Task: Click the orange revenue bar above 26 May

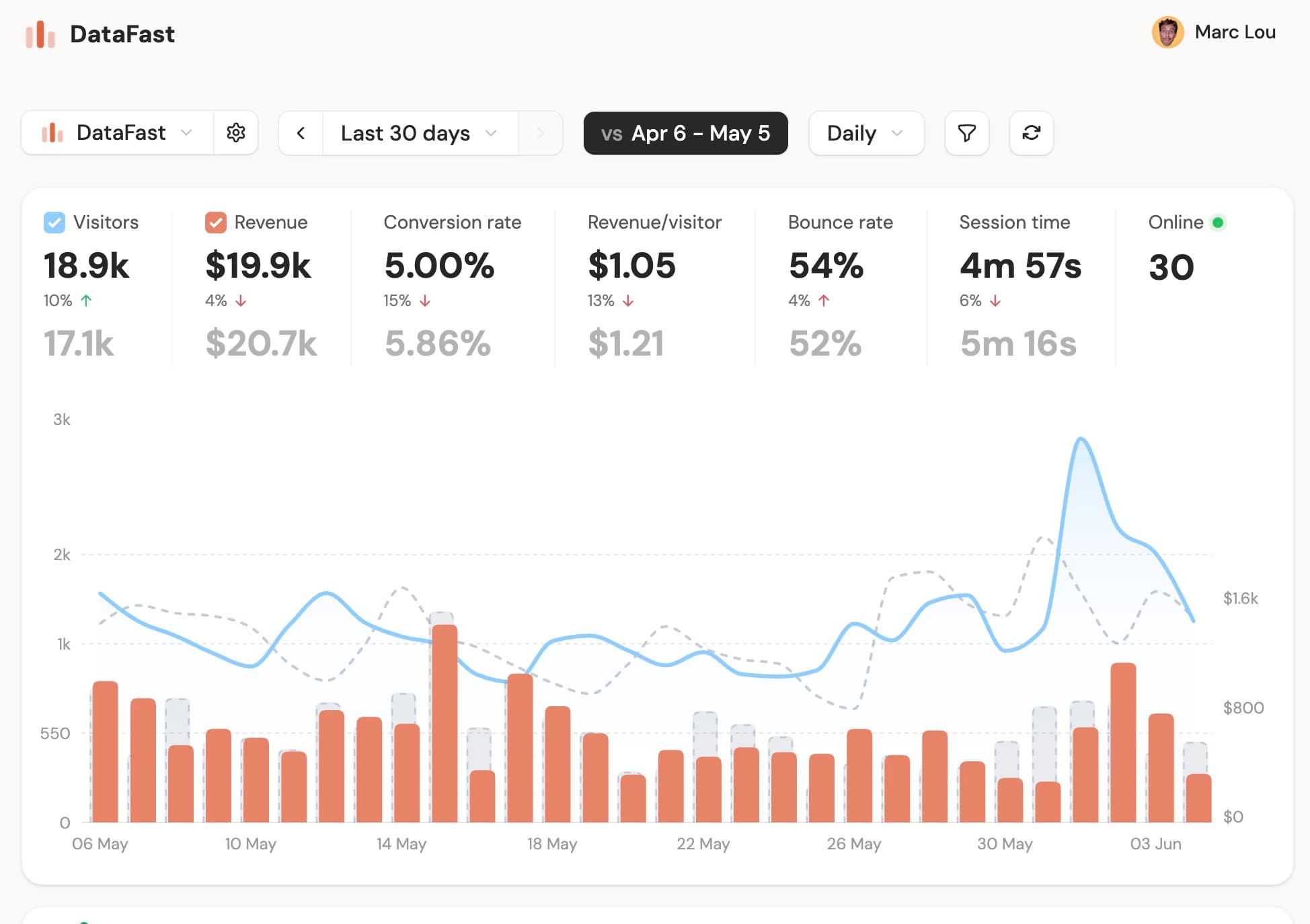Action: pyautogui.click(x=859, y=775)
